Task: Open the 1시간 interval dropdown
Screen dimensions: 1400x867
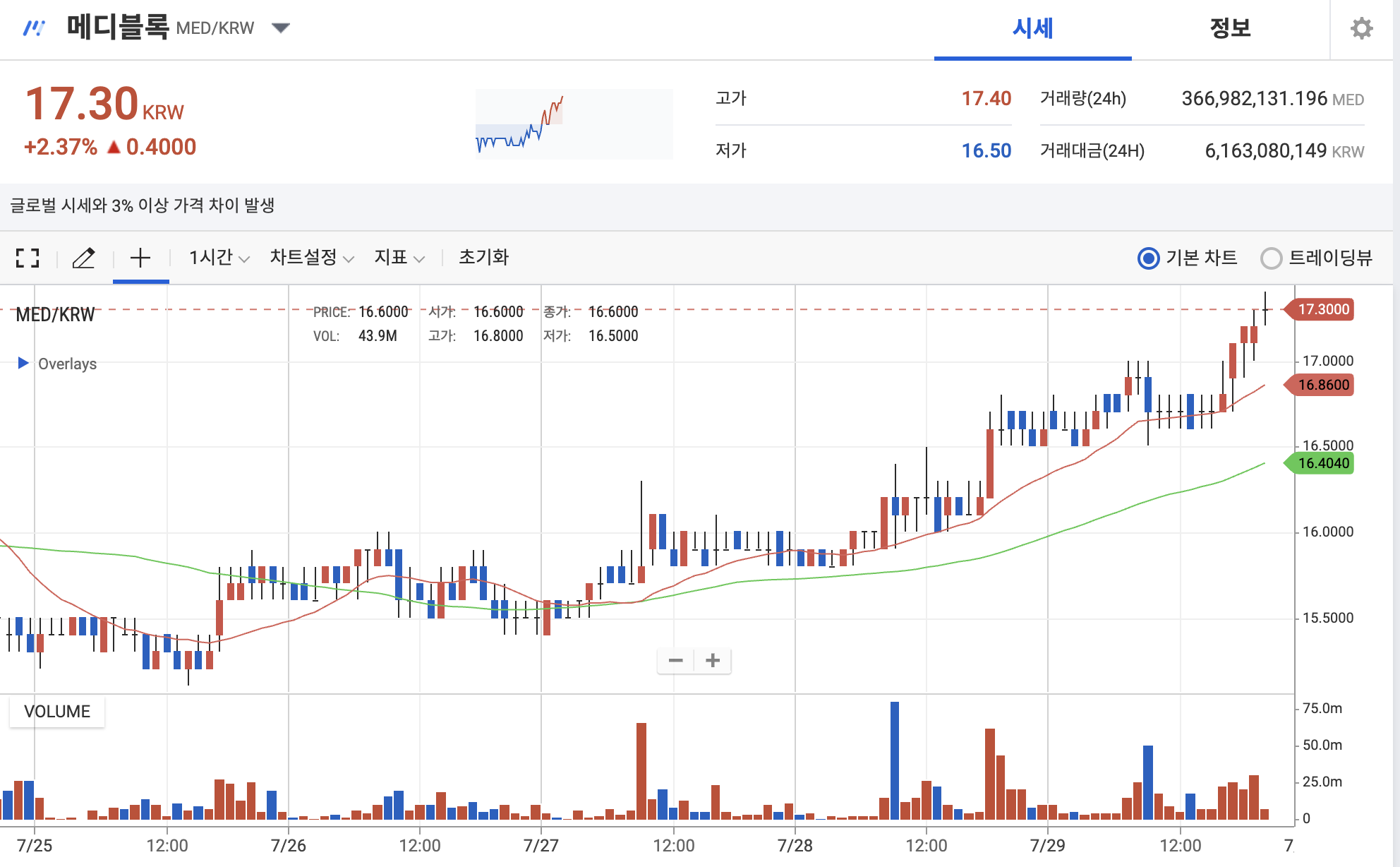Action: click(x=219, y=258)
